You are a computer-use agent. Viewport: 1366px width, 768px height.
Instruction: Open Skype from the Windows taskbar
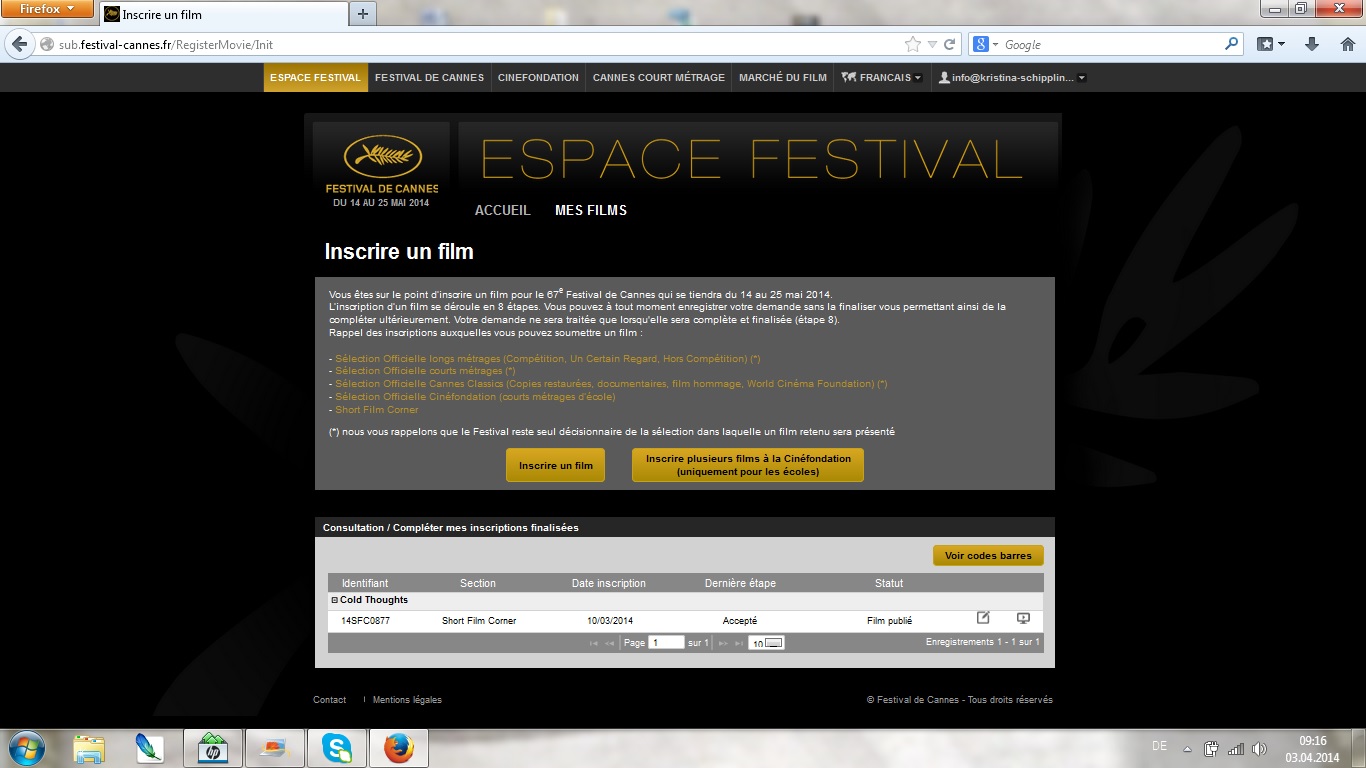337,748
